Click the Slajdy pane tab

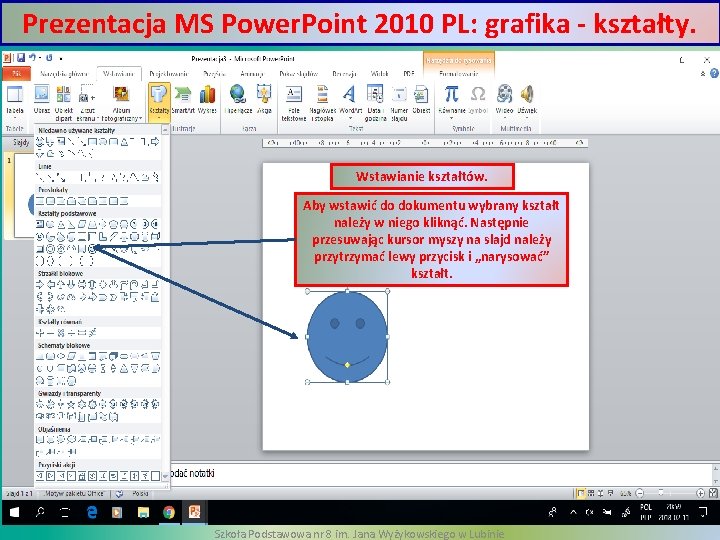[21, 142]
